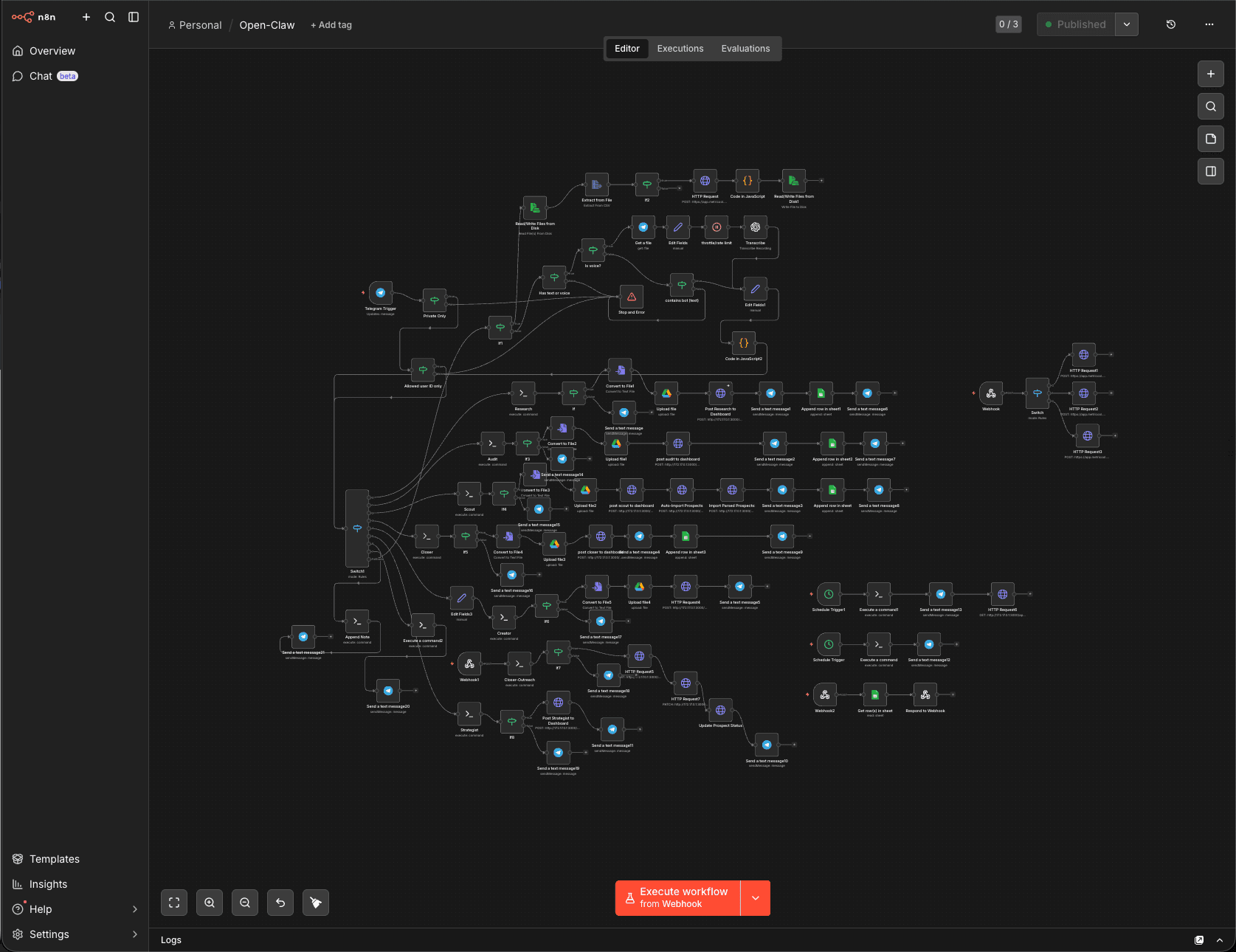Collapse the left sidebar panel
The width and height of the screenshot is (1236, 952).
click(x=134, y=17)
